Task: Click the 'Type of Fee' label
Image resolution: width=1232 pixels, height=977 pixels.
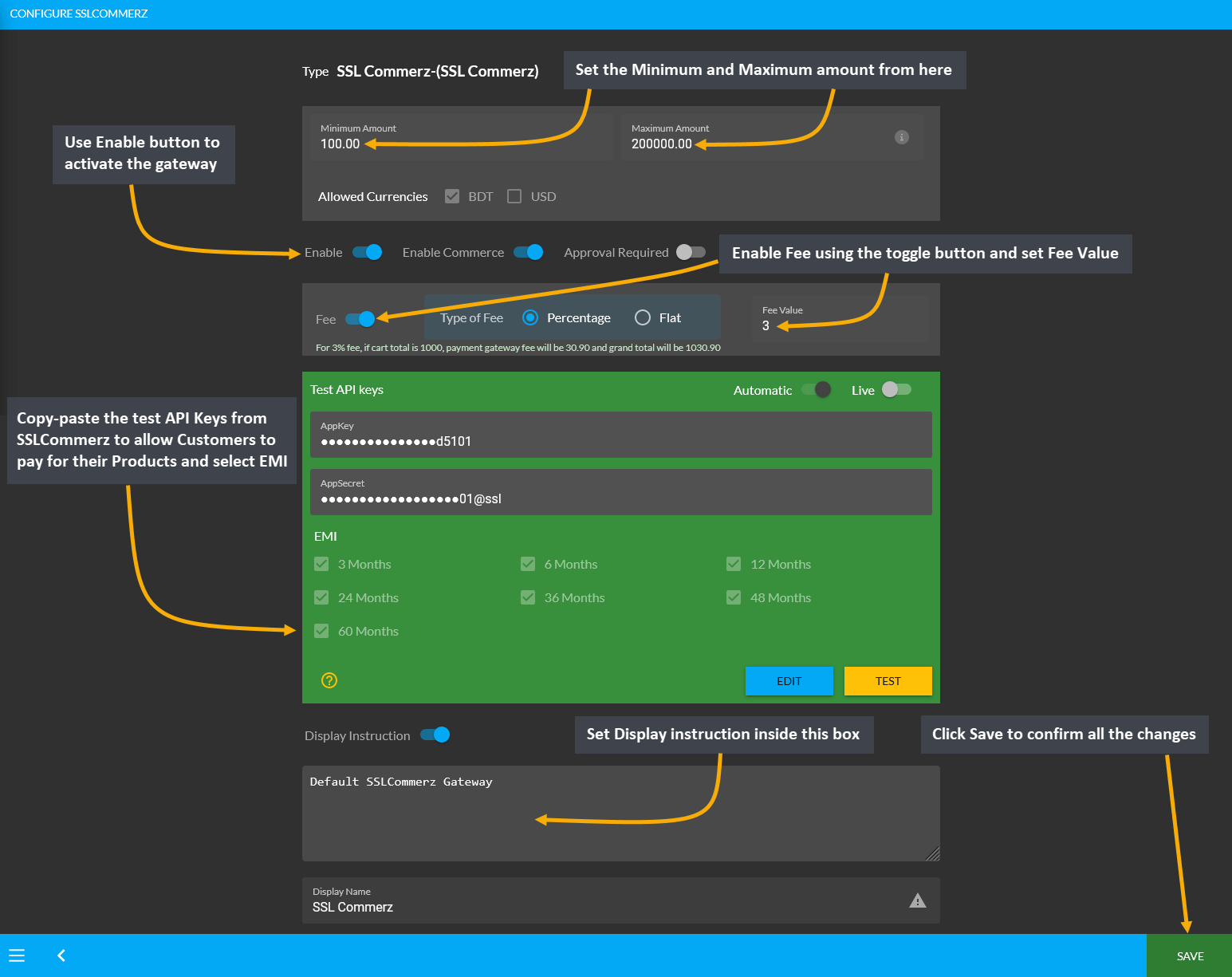Action: click(x=471, y=317)
